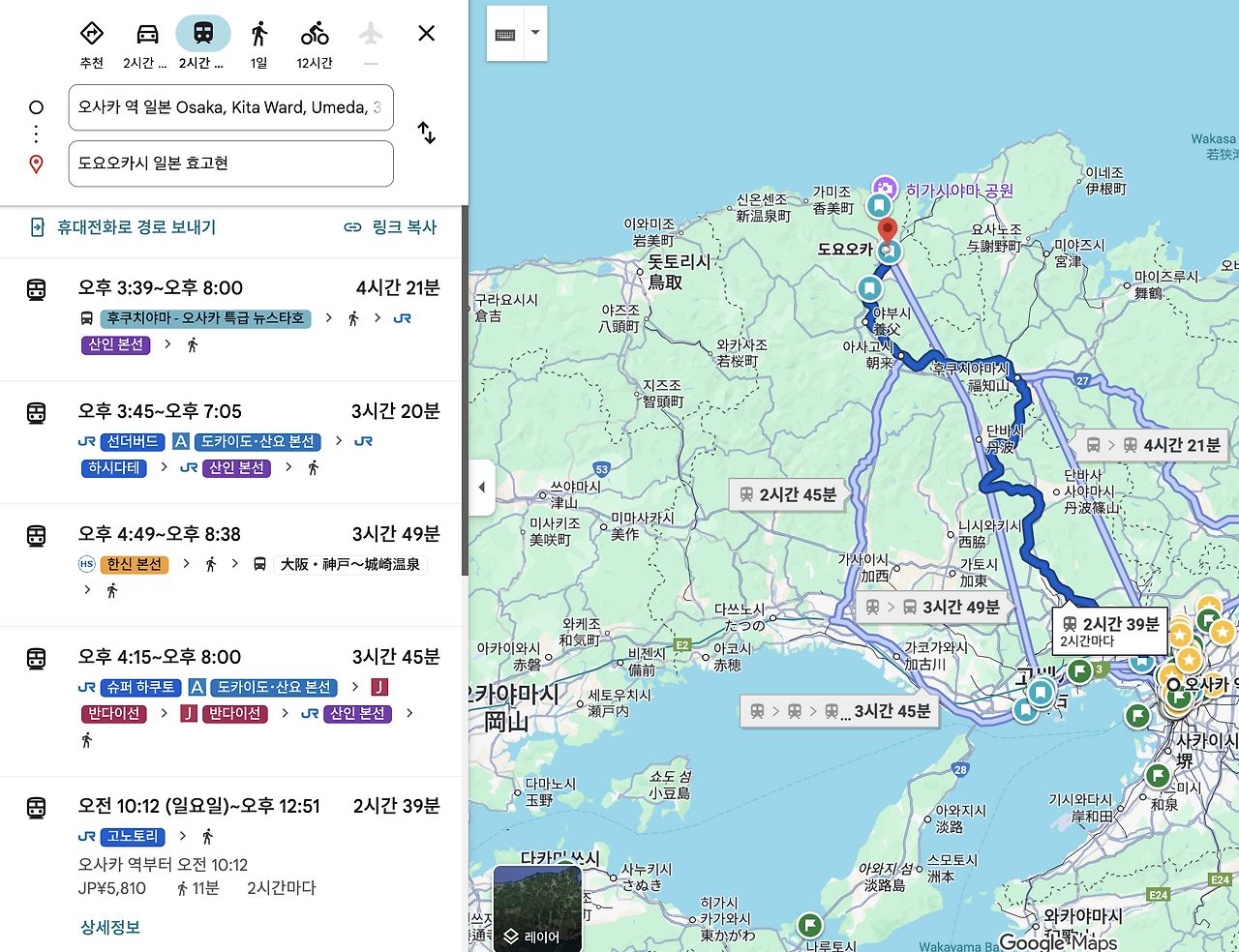The height and width of the screenshot is (952, 1239).
Task: Click the transit station icon at Toyooka
Action: pos(890,252)
